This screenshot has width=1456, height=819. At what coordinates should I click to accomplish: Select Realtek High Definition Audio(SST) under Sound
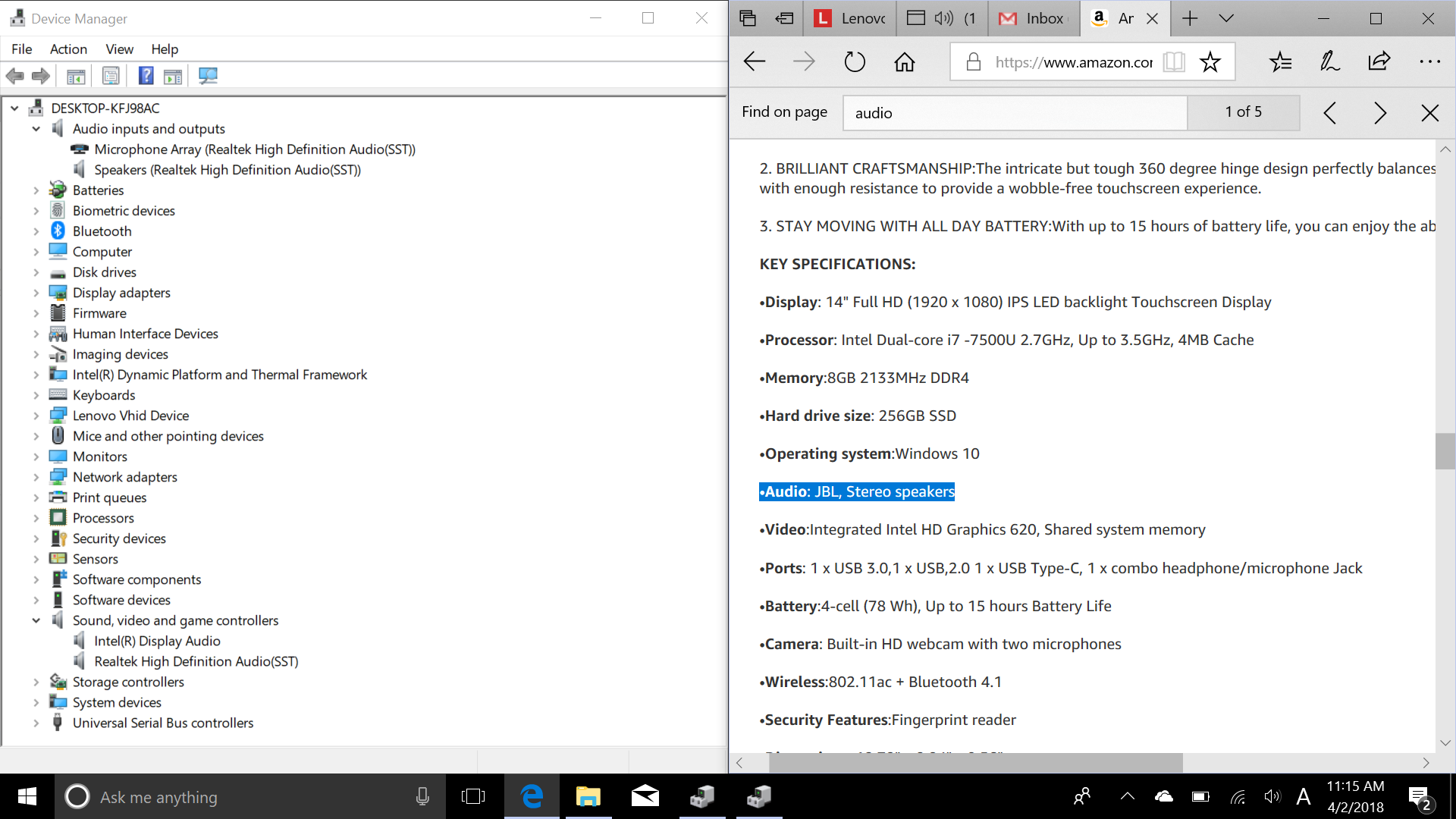tap(196, 661)
